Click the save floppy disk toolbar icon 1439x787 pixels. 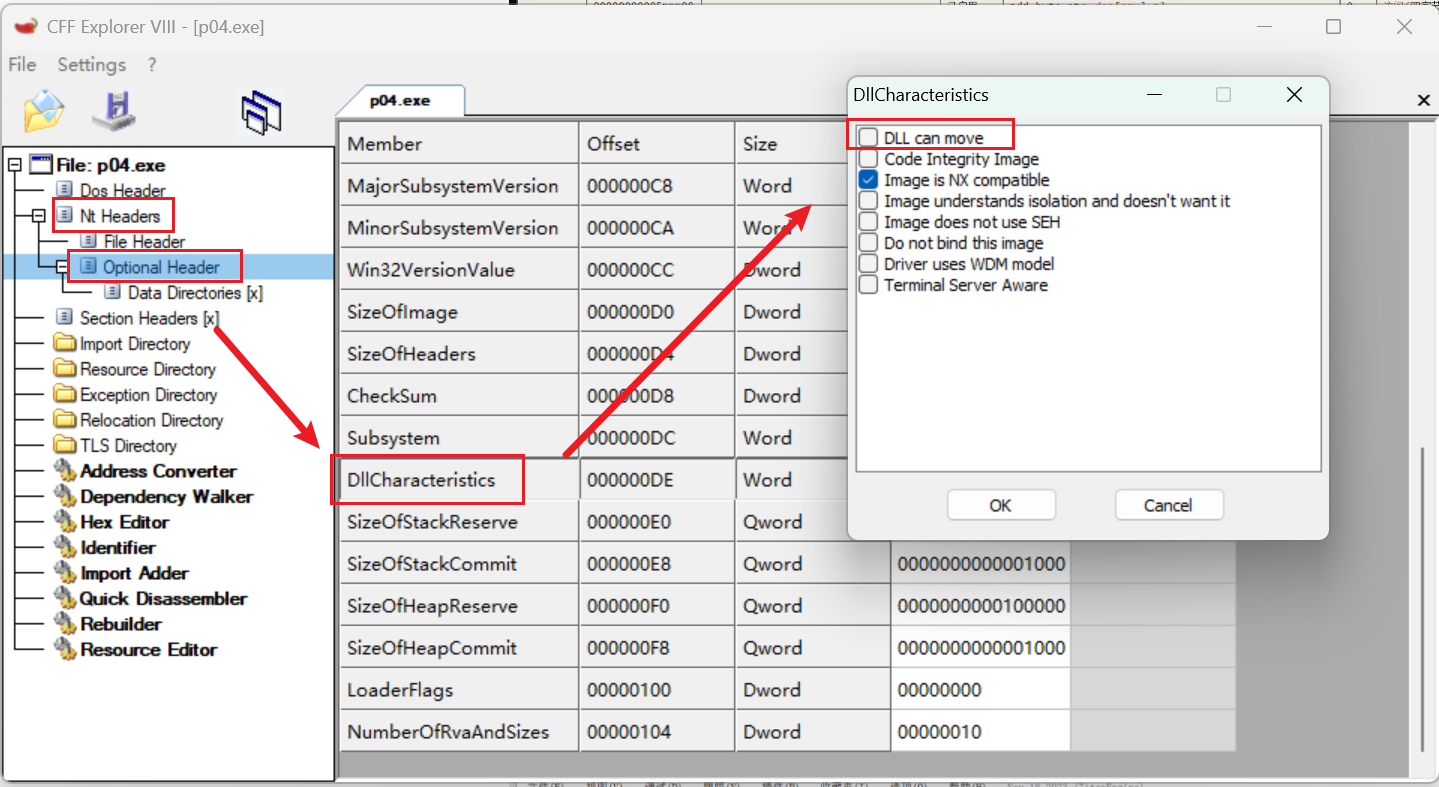tap(113, 110)
